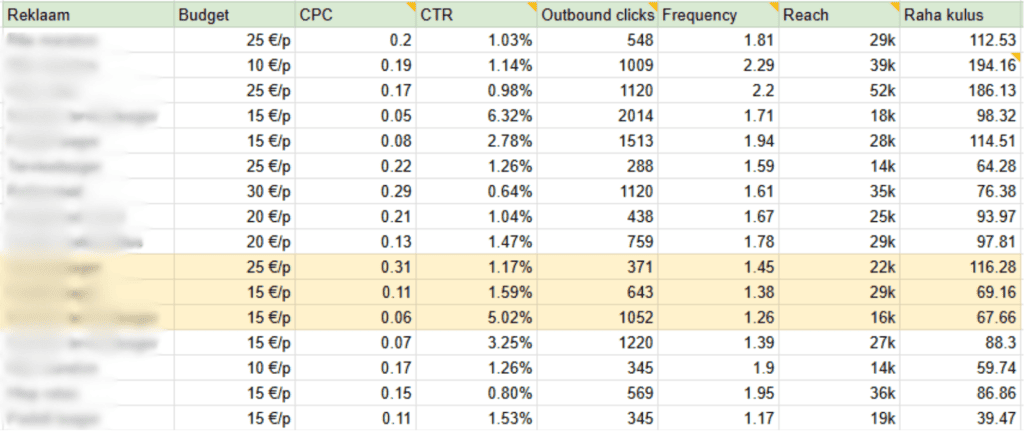Click the Reach cell showing 36k
The height and width of the screenshot is (432, 1024).
[880, 395]
